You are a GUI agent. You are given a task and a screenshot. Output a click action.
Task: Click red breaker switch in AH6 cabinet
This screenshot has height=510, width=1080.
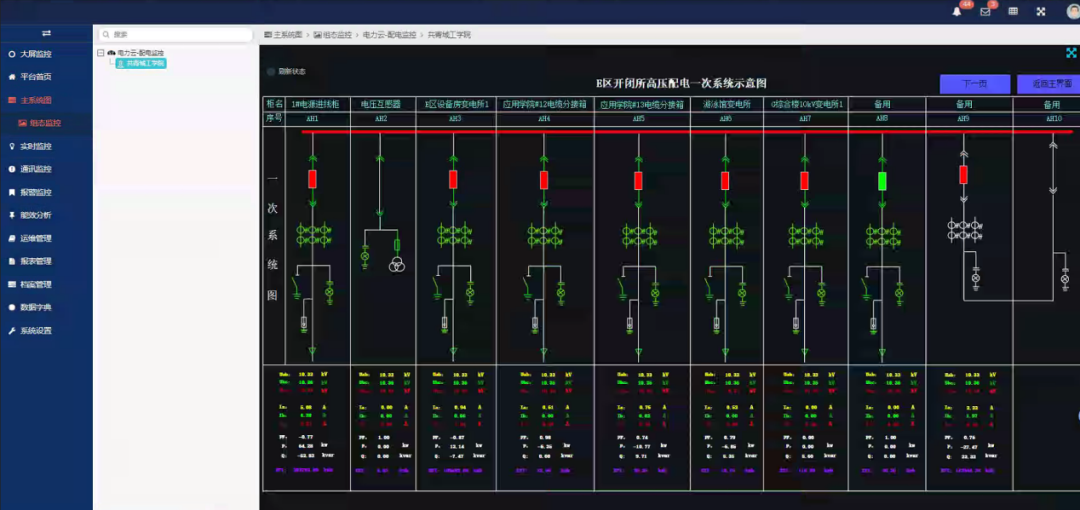click(725, 181)
